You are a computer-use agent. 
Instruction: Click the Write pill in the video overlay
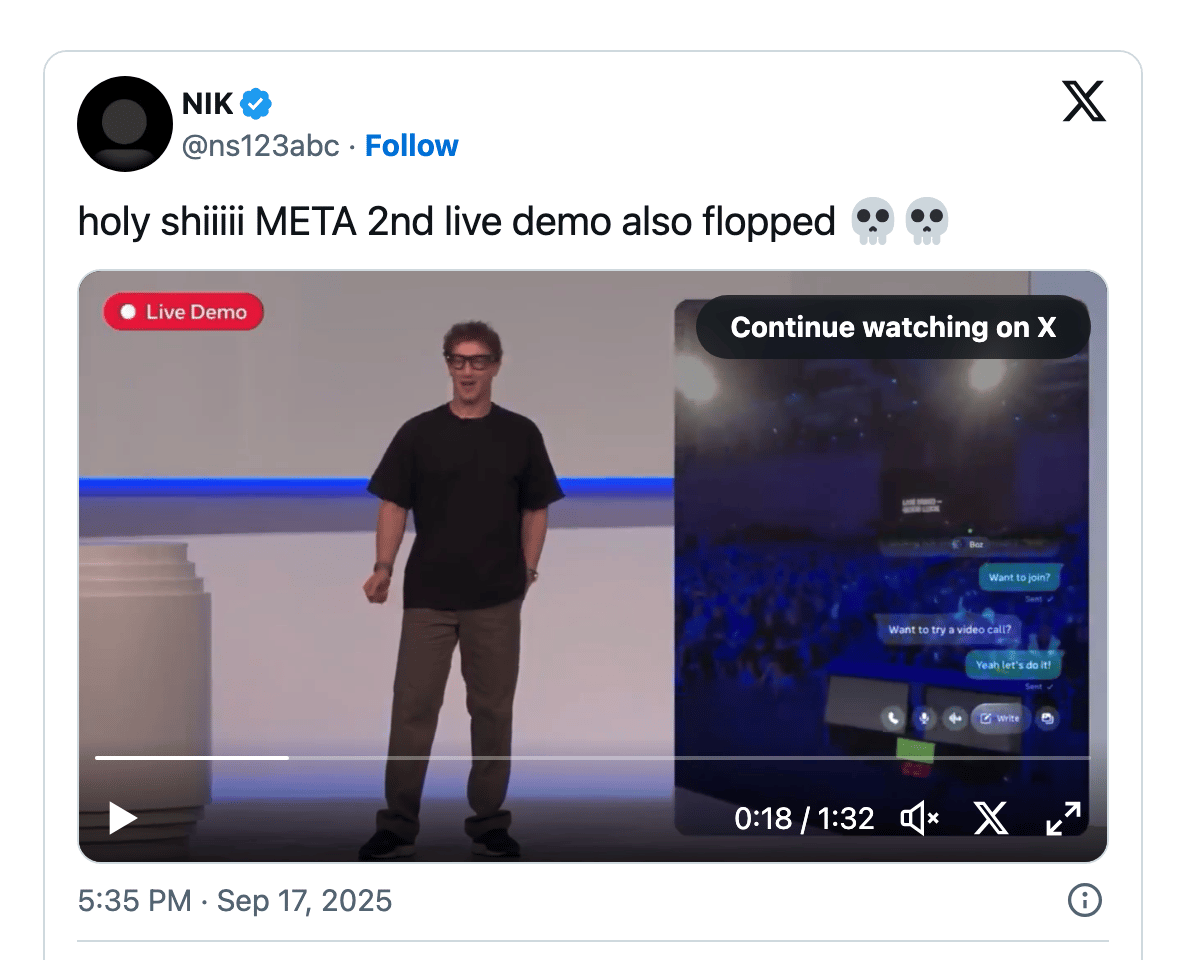tap(1000, 718)
